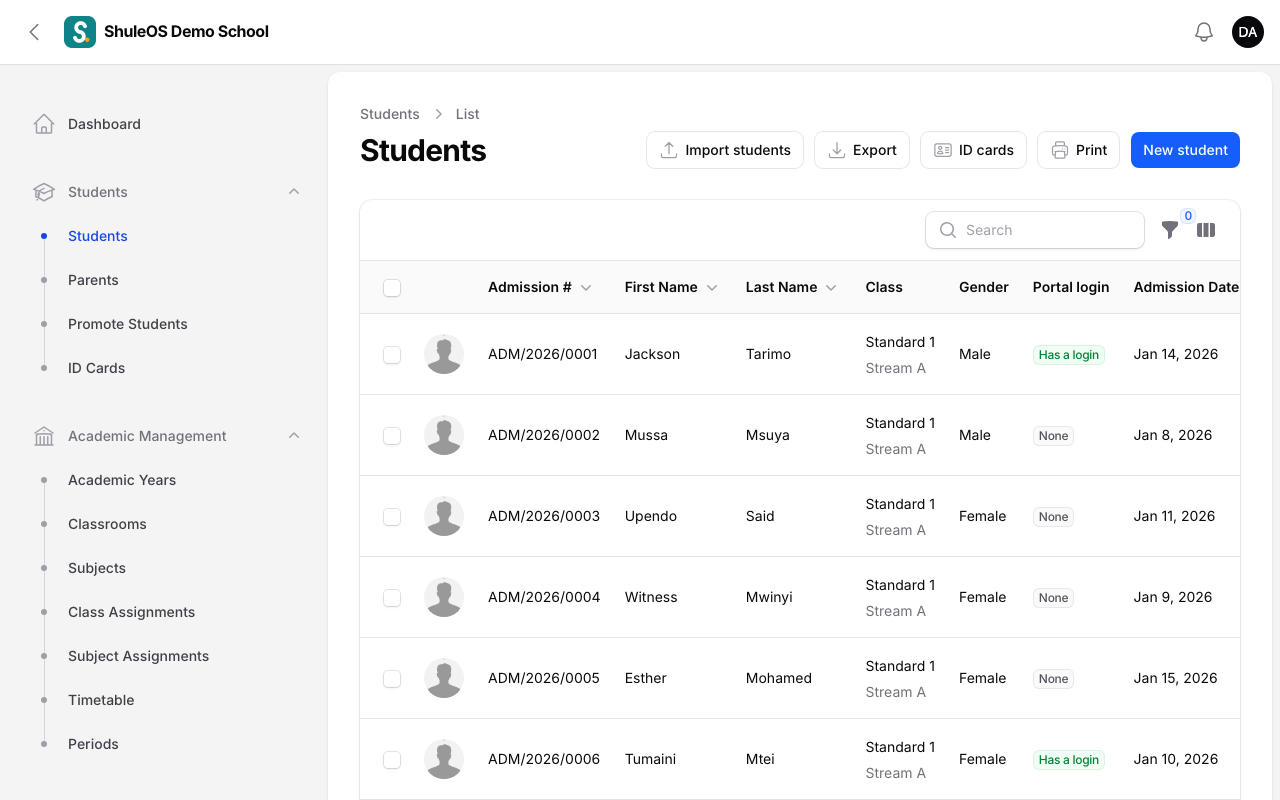
Task: Select checkbox for ADM/2026/0006 row
Action: [392, 760]
